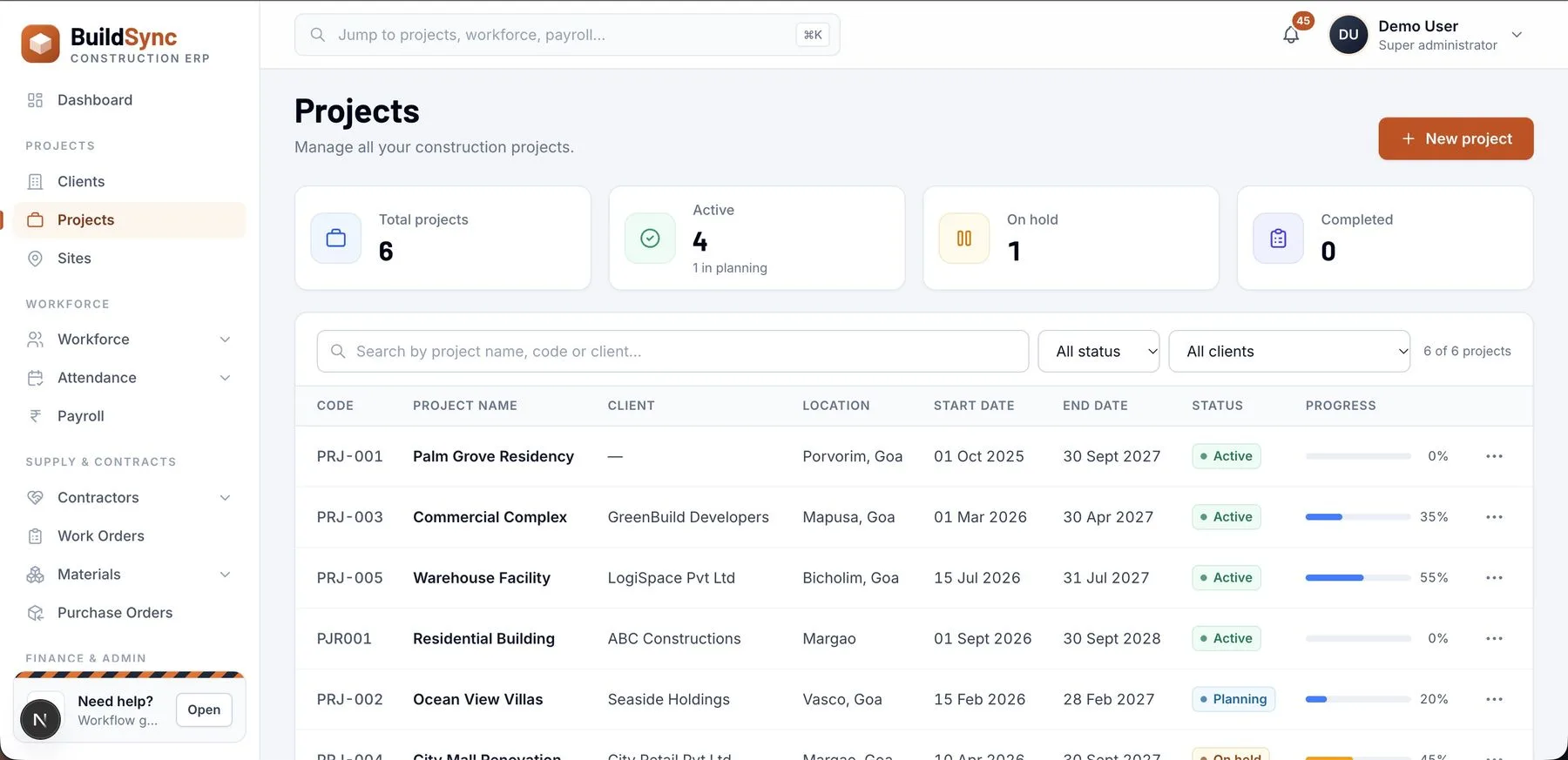Screen dimensions: 1568x760
Task: Open row actions for Residential Building
Action: 1494,639
